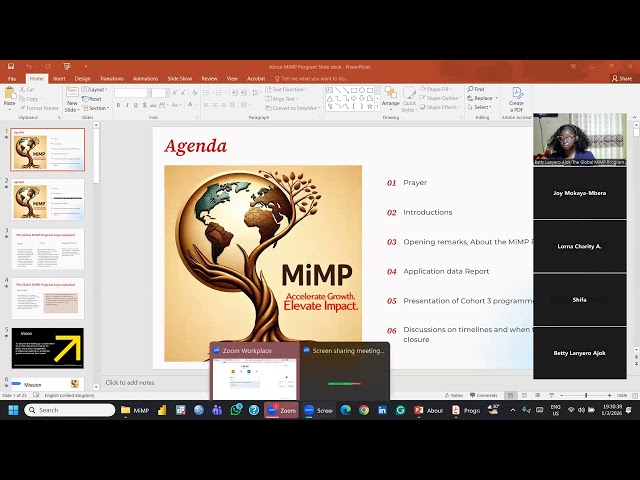Activate Format Painter
Viewport: 640px width, 480px height.
coord(39,108)
